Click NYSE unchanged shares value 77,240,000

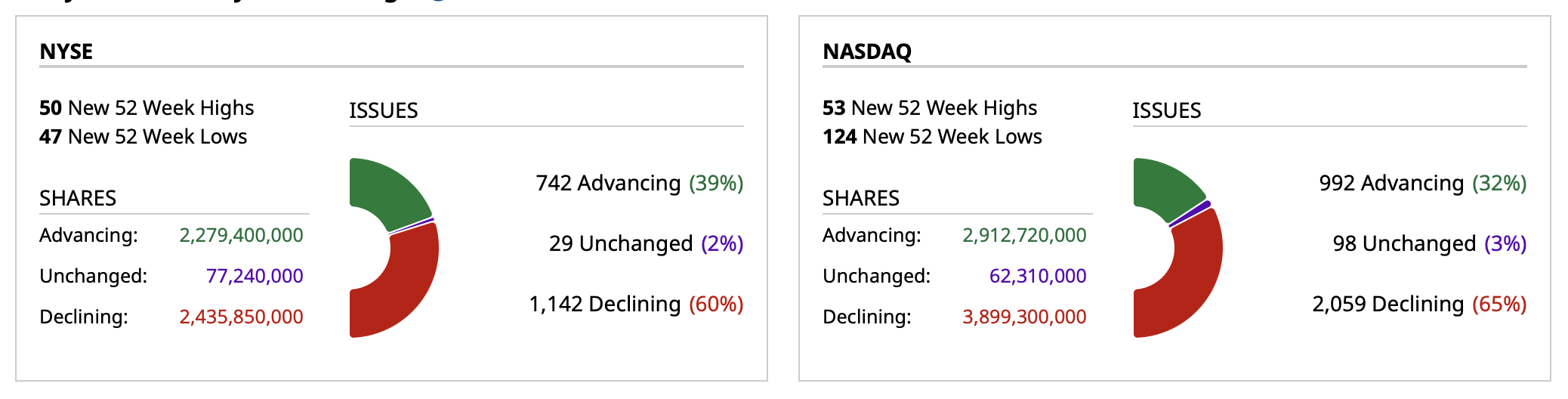point(255,276)
